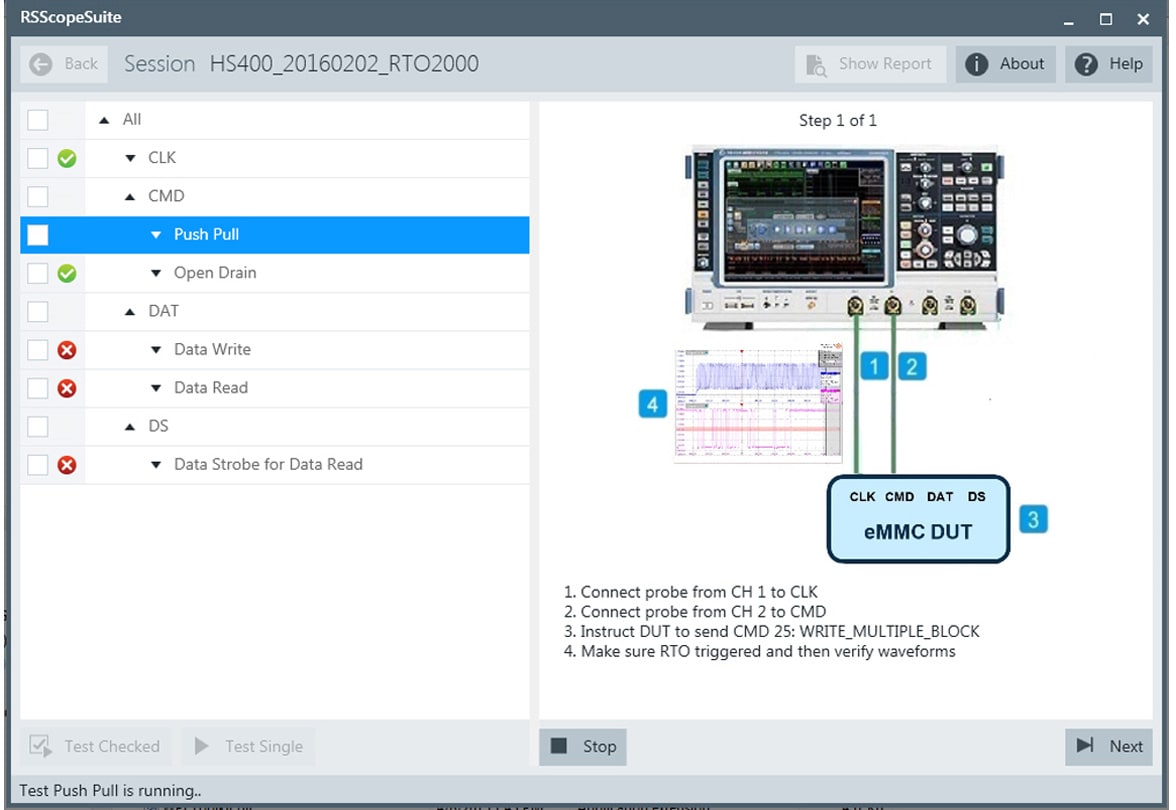
Task: Click the Back arrow icon
Action: click(x=40, y=64)
